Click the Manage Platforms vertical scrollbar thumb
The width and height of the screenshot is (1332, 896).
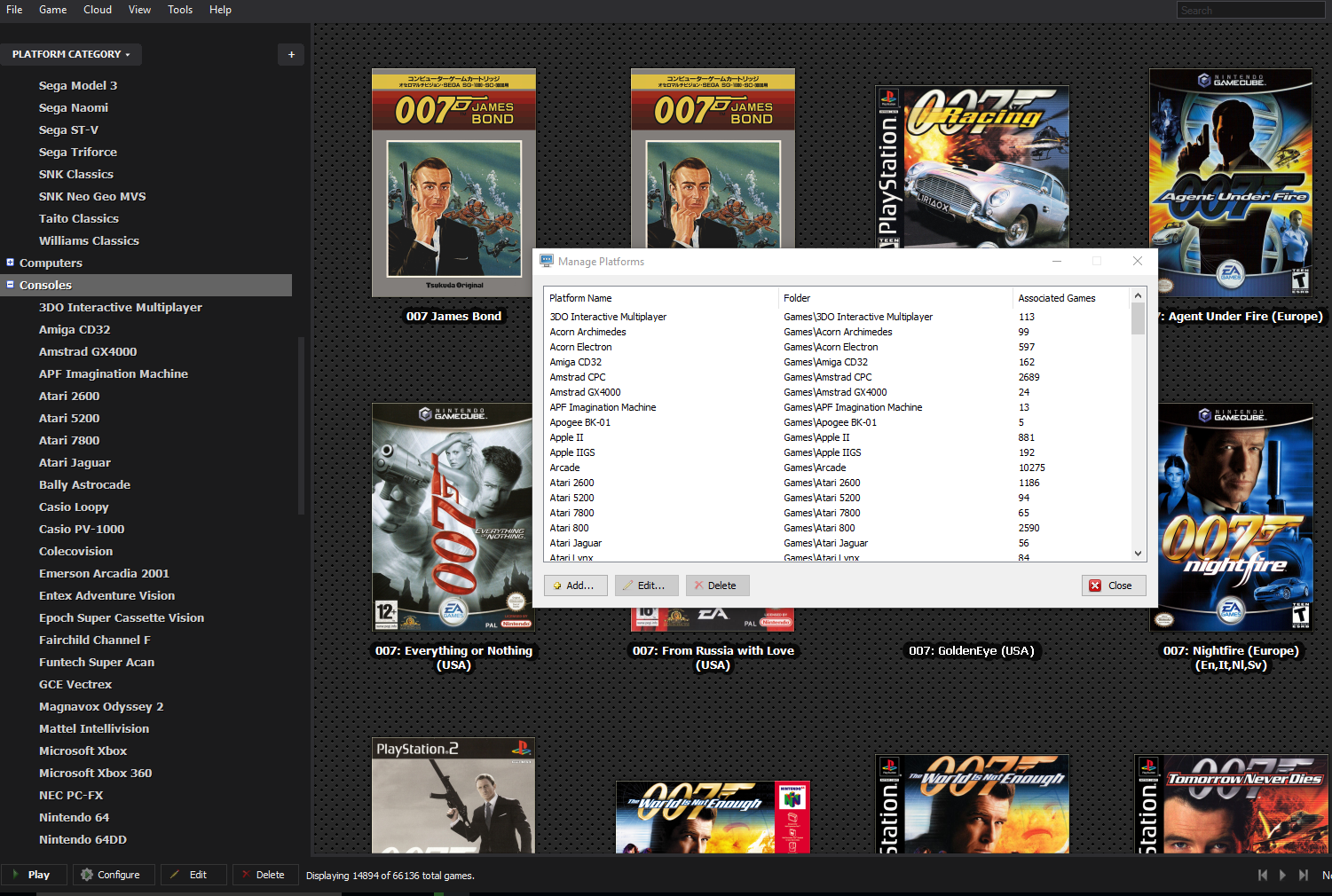[x=1138, y=318]
